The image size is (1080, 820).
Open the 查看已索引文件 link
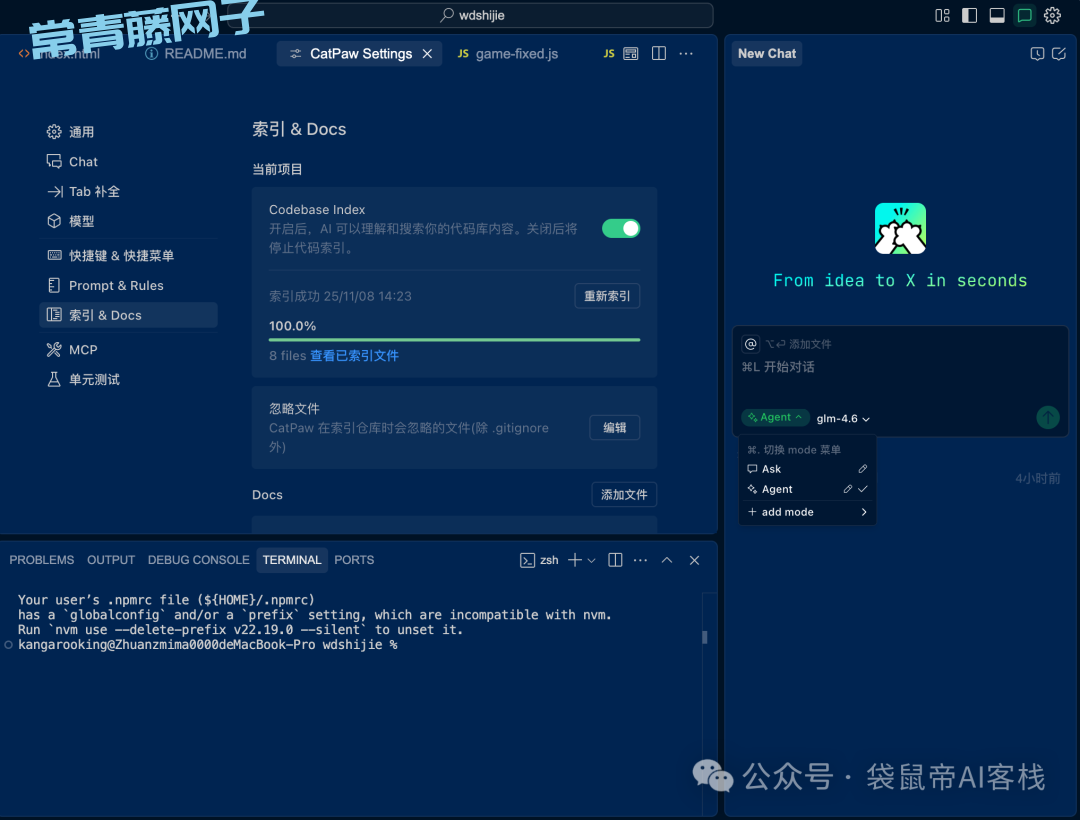tap(354, 356)
